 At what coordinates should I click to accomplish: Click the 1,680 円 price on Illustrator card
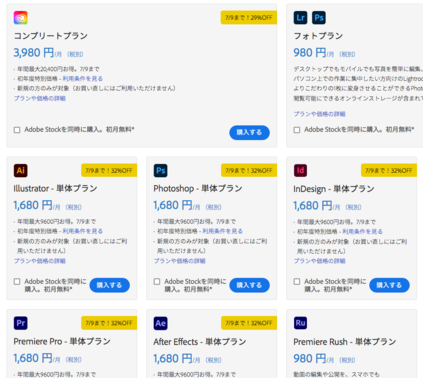point(33,205)
